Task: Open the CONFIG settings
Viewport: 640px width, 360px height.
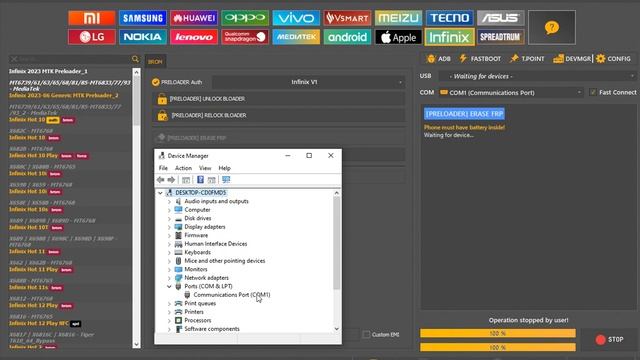Action: pos(613,59)
